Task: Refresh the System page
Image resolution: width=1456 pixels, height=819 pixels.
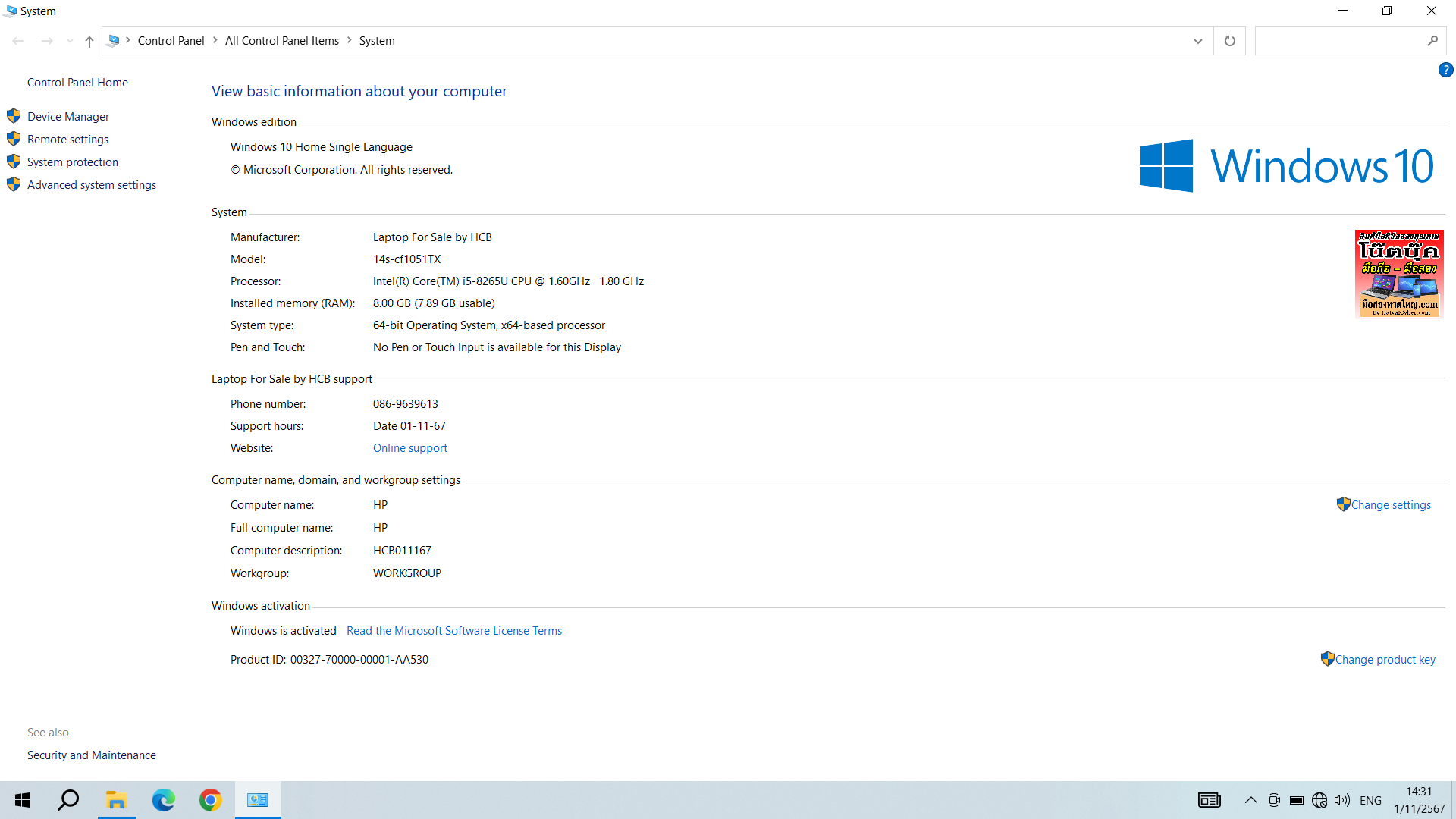Action: pyautogui.click(x=1229, y=41)
